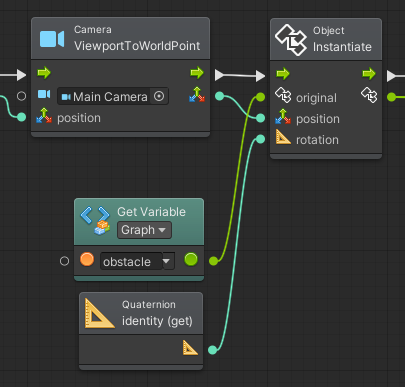Click the empty input port left of obstacle

click(x=64, y=261)
